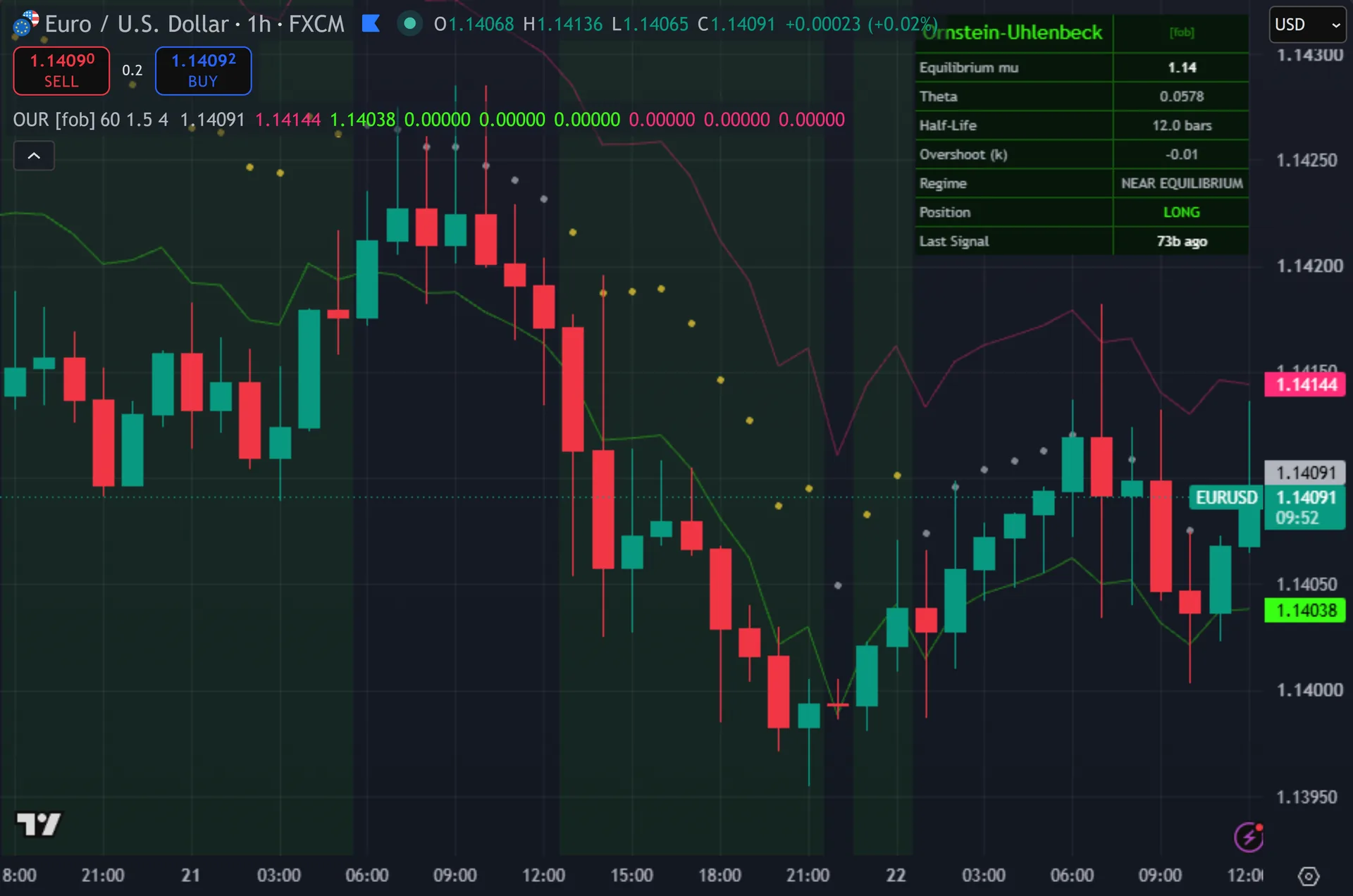The height and width of the screenshot is (896, 1353).
Task: Click the pink 1.14144 price axis label
Action: point(1305,385)
